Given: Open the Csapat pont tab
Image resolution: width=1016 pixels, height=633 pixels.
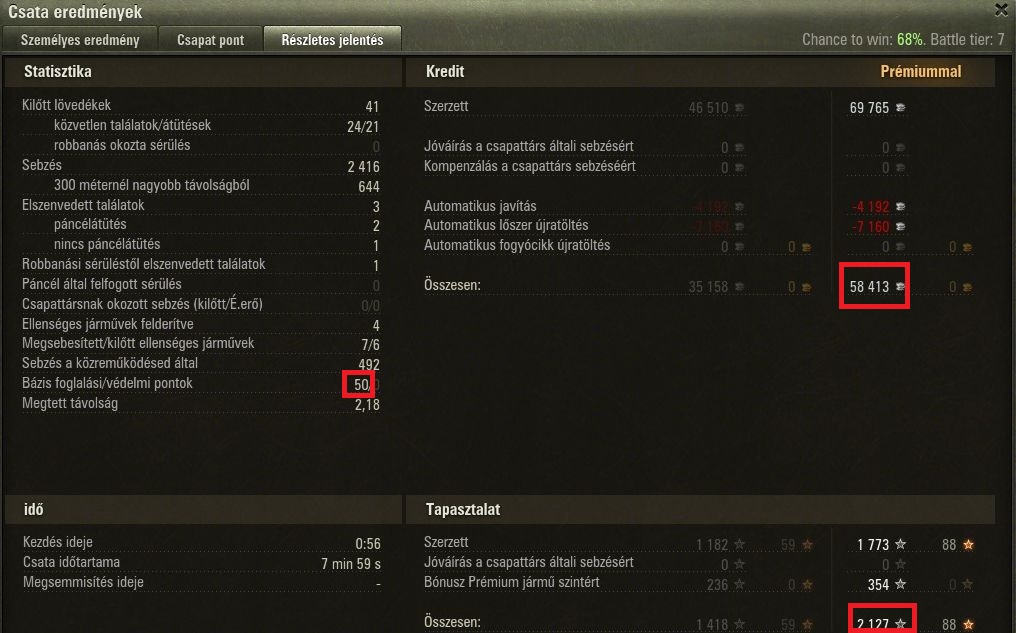Looking at the screenshot, I should 211,40.
